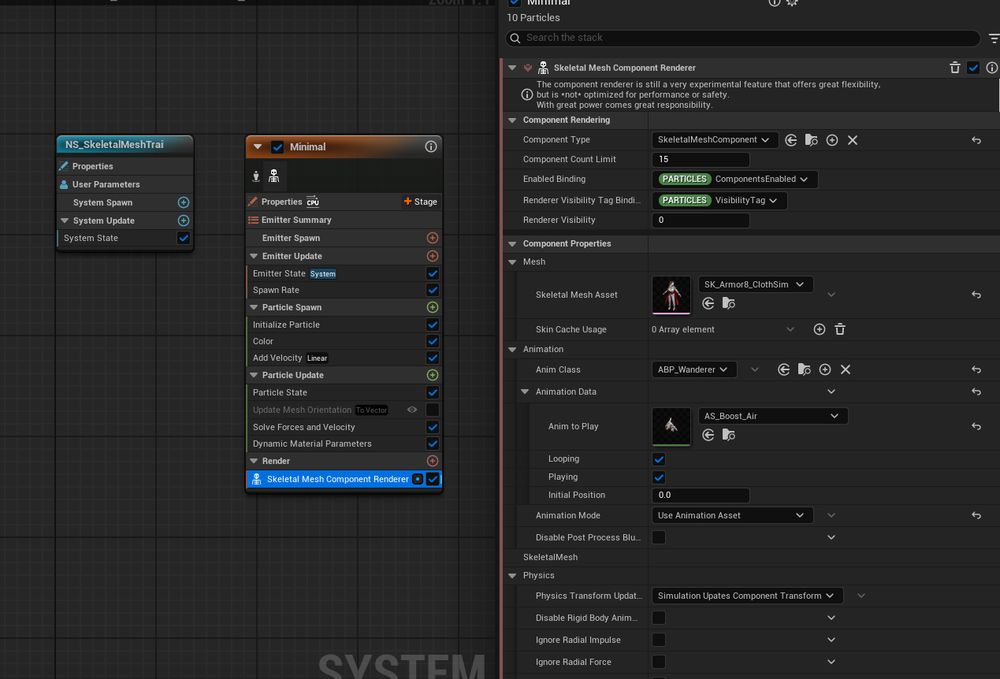1000x679 pixels.
Task: Collapse the Component Rendering section
Action: (x=511, y=120)
